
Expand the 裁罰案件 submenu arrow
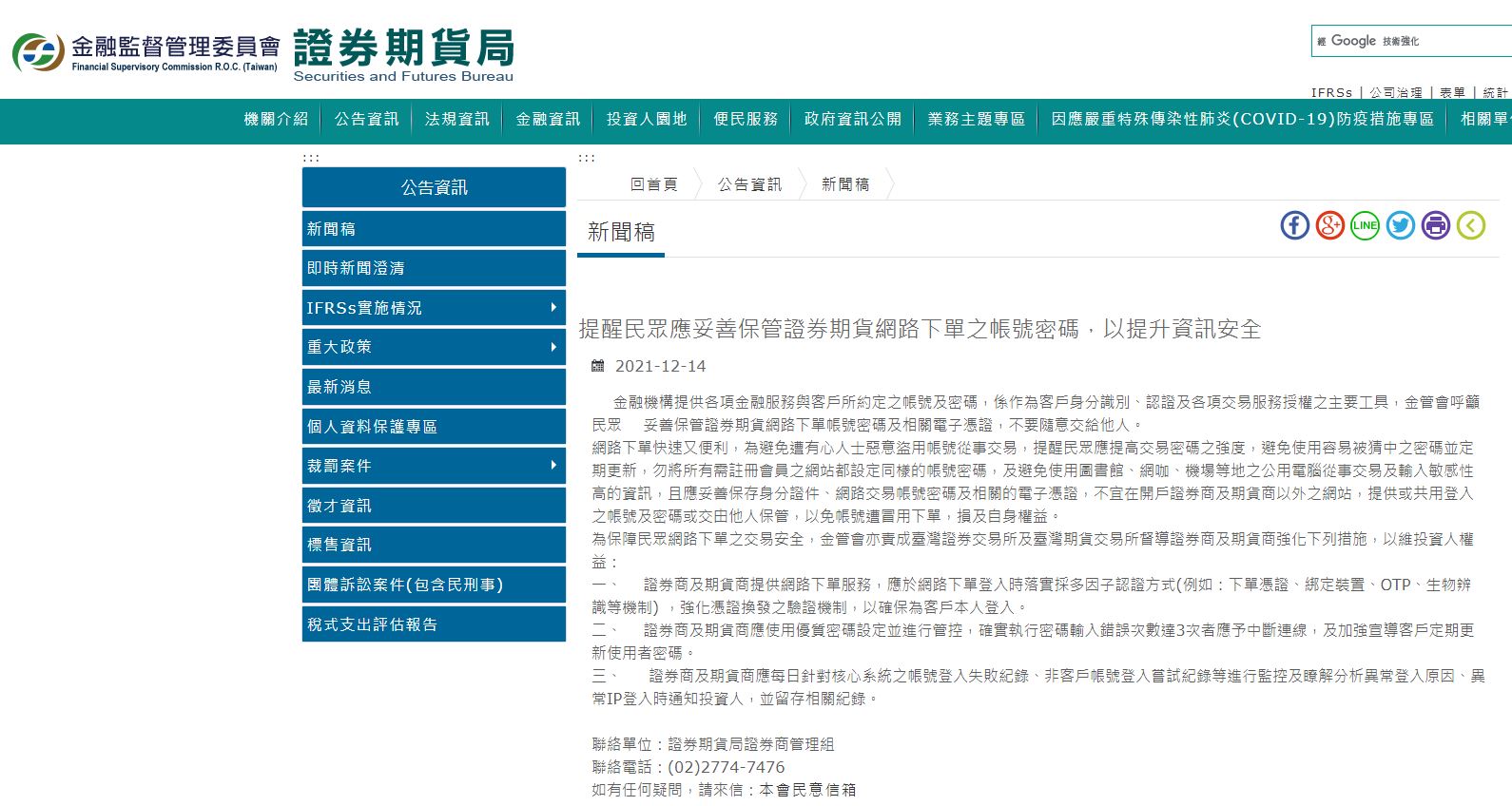click(x=553, y=466)
